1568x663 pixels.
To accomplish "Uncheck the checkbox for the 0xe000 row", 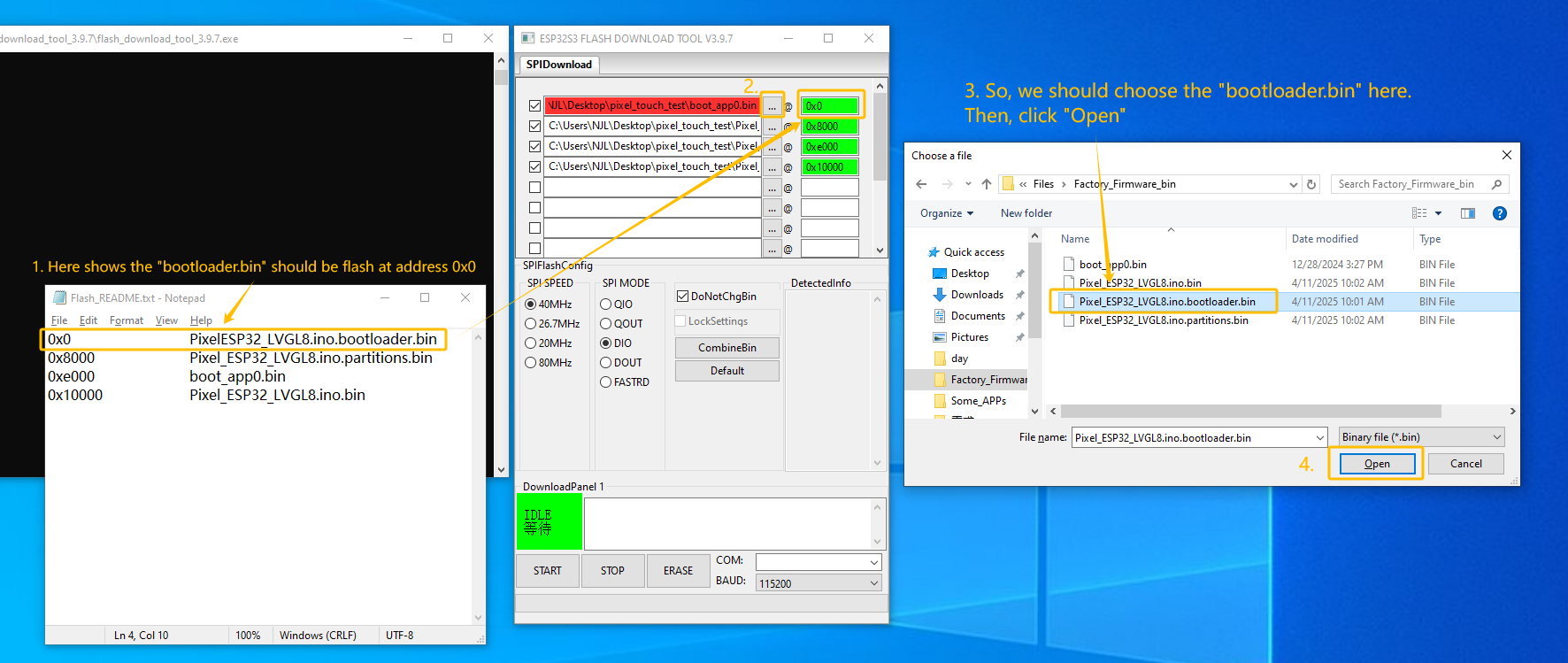I will pos(534,146).
